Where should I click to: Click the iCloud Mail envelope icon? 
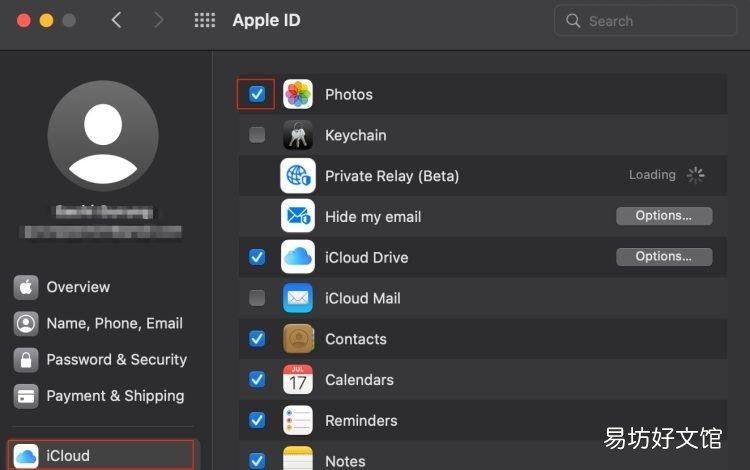[298, 298]
